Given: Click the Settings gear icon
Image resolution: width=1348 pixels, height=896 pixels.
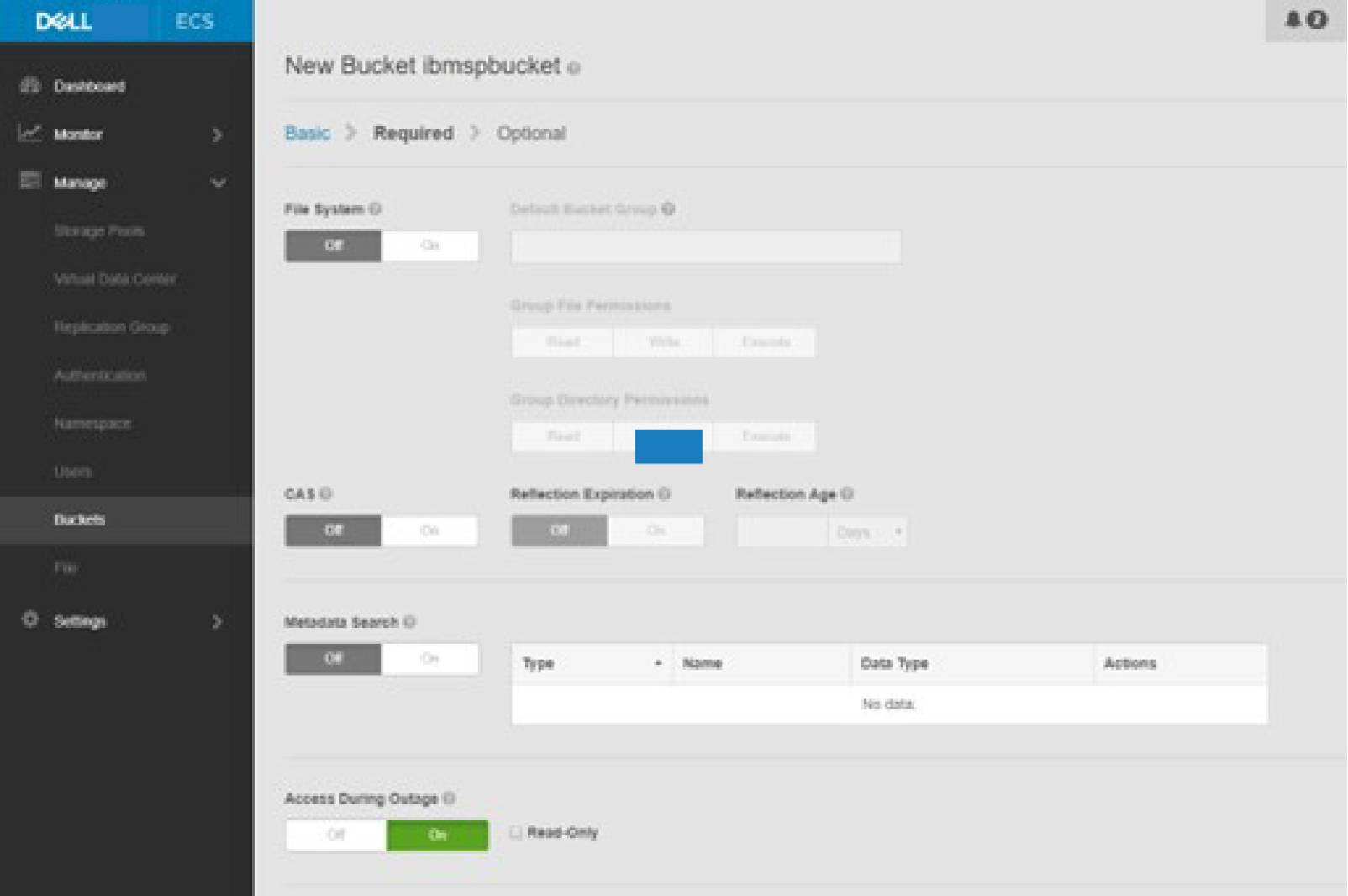Looking at the screenshot, I should [30, 619].
